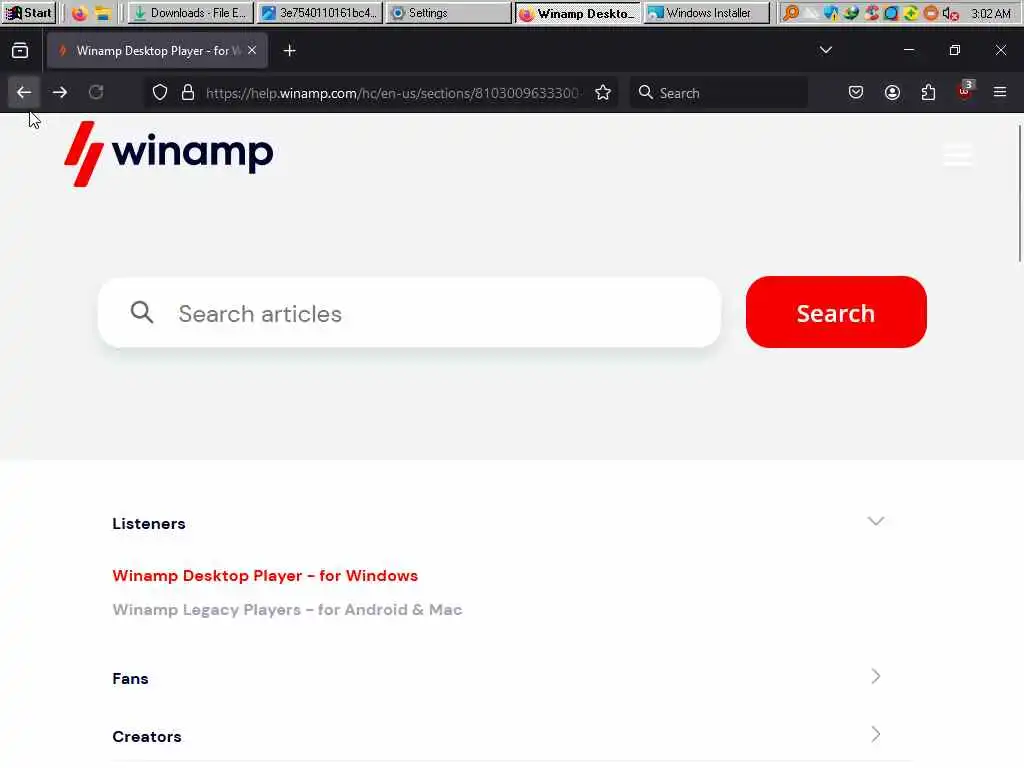Open the Windows Start button
The width and height of the screenshot is (1024, 768).
coord(28,12)
